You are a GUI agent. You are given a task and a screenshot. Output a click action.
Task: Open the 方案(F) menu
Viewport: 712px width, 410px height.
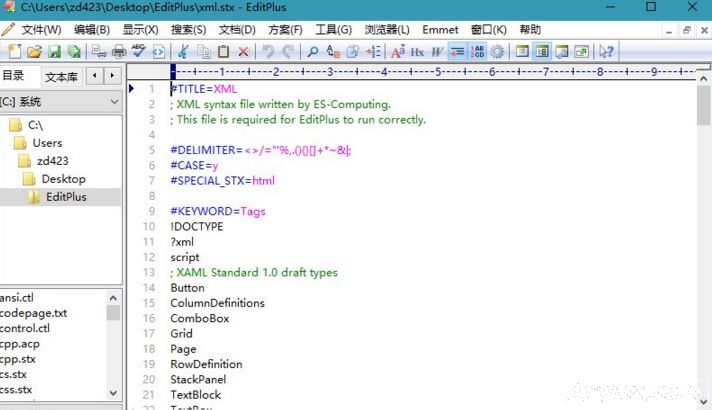(x=285, y=30)
